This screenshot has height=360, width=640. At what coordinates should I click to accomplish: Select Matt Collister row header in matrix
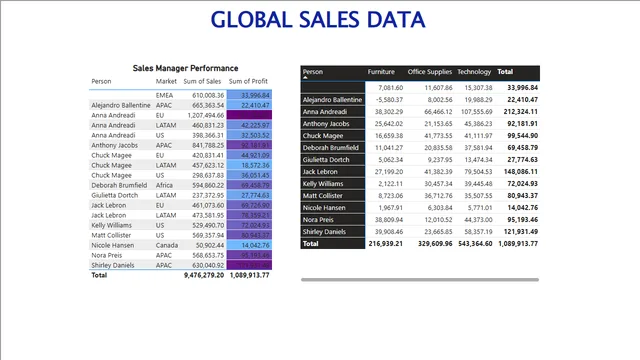click(x=332, y=196)
